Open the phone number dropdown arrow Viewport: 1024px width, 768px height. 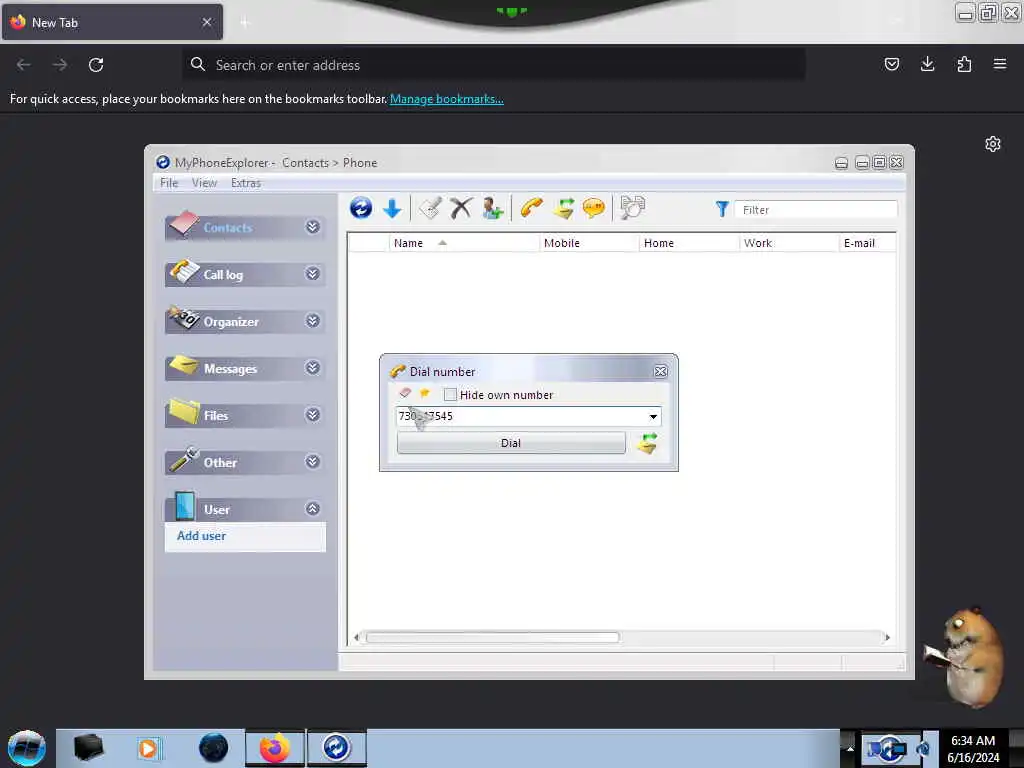(x=653, y=417)
